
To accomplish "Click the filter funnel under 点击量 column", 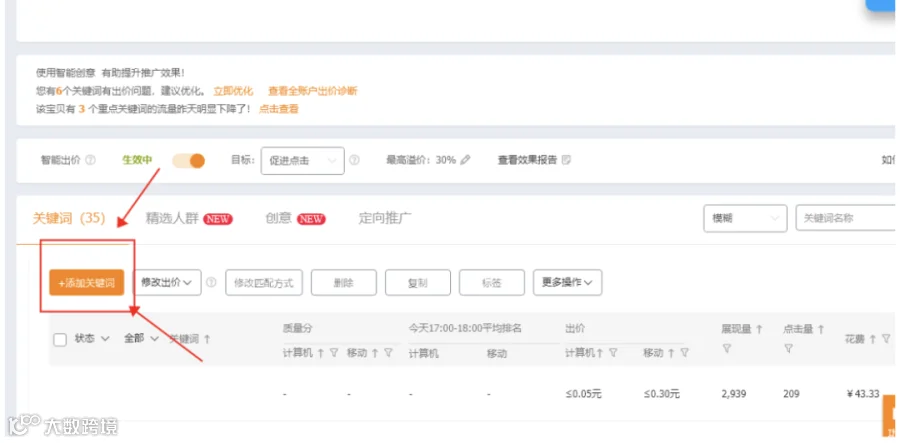I will point(788,348).
